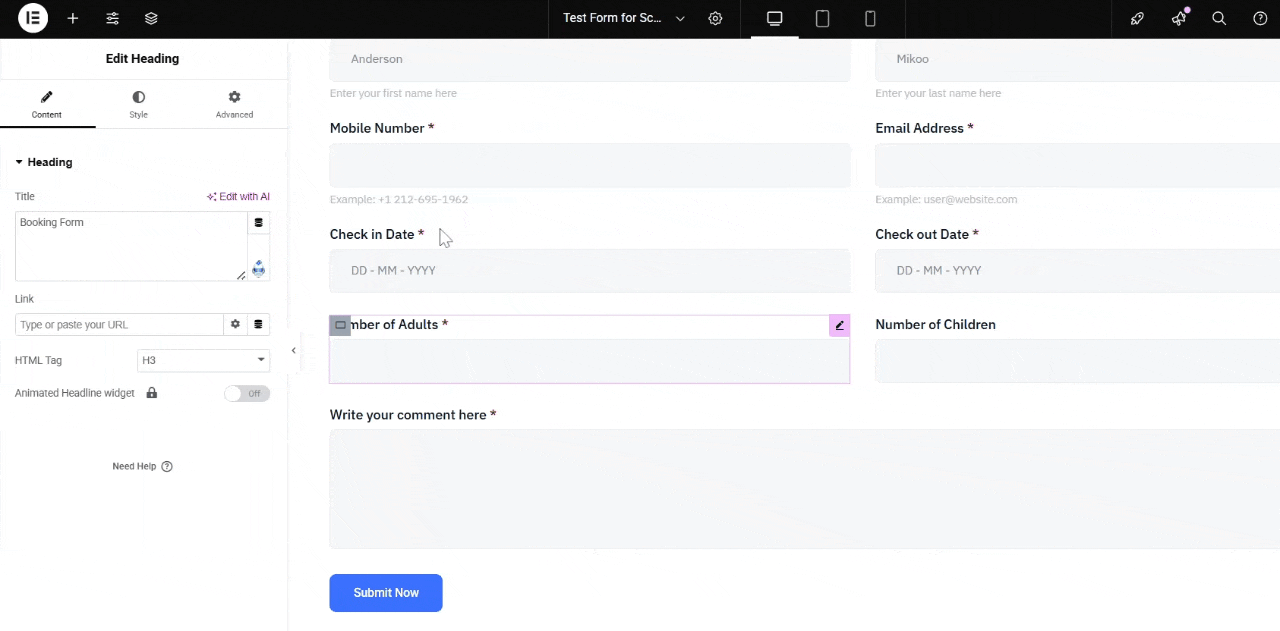Select Edit with AI for the title
The width and height of the screenshot is (1280, 631).
tap(238, 196)
